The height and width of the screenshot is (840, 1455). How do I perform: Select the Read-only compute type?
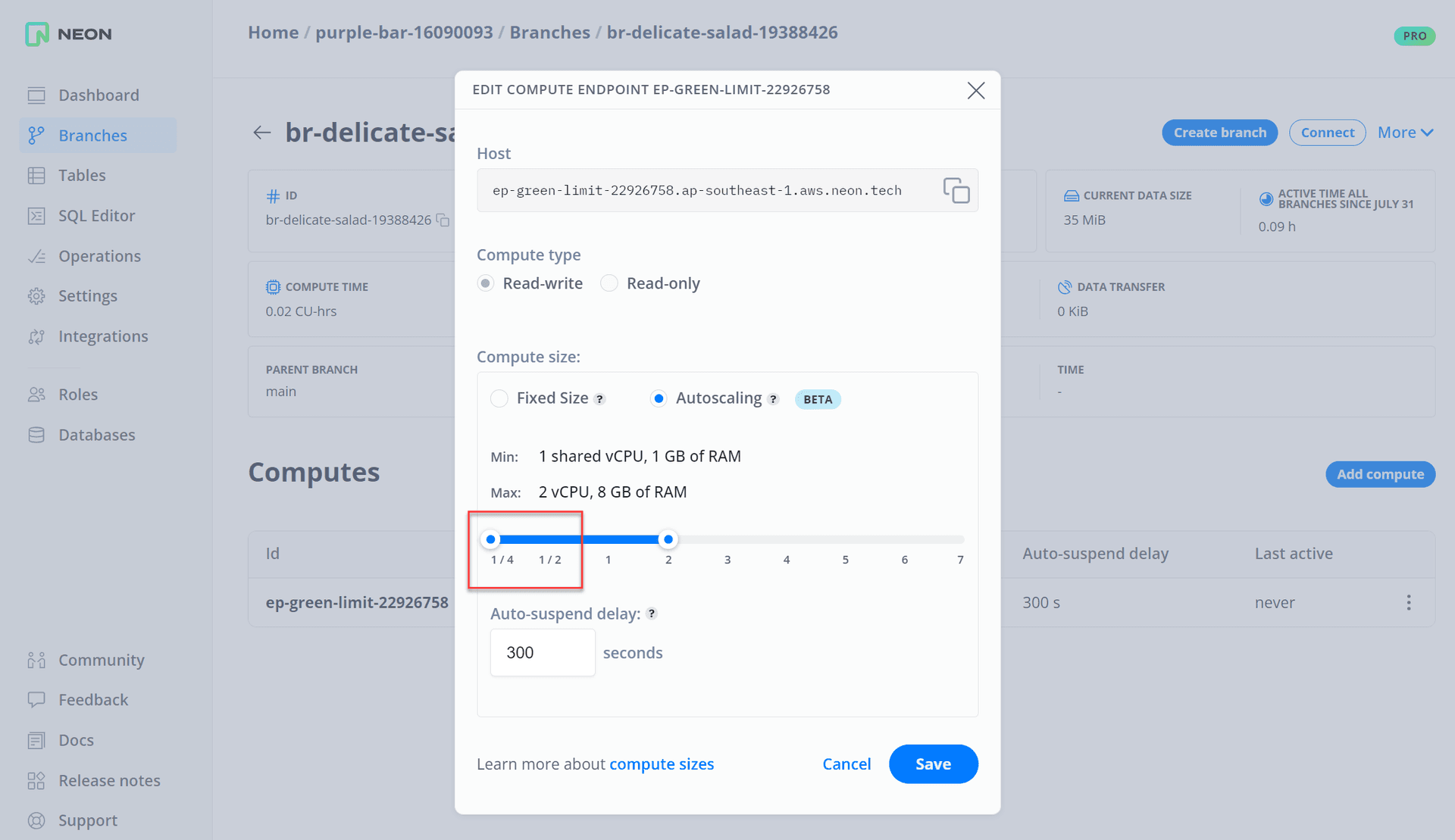coord(609,283)
